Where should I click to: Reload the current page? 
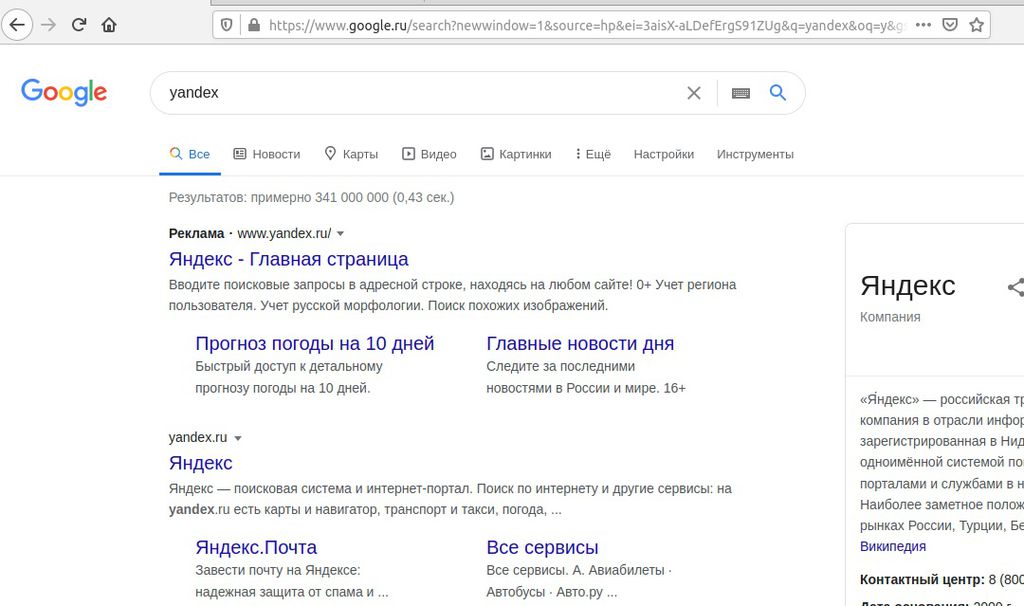(x=79, y=24)
